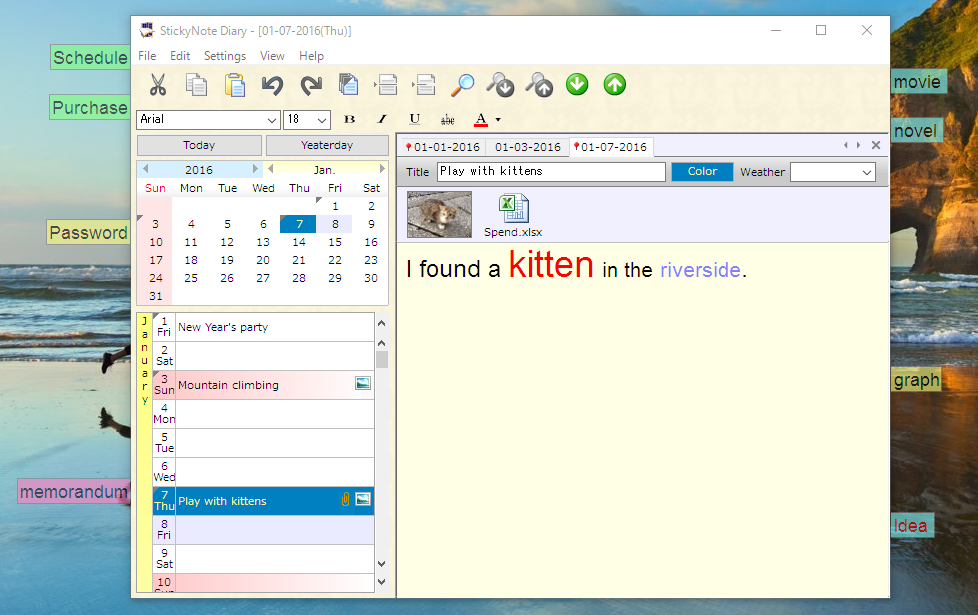The image size is (978, 615).
Task: Open the Settings menu
Action: [225, 56]
